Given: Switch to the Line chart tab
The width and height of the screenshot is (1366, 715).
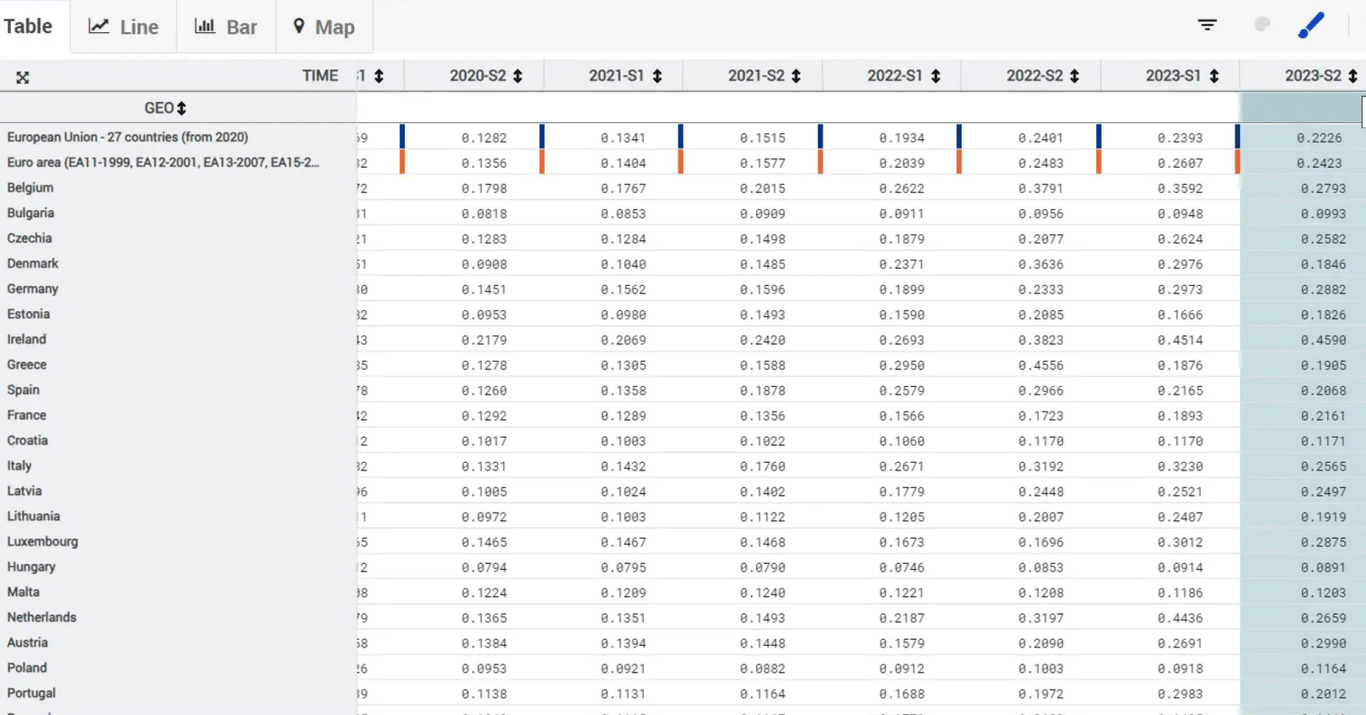Looking at the screenshot, I should click(123, 27).
